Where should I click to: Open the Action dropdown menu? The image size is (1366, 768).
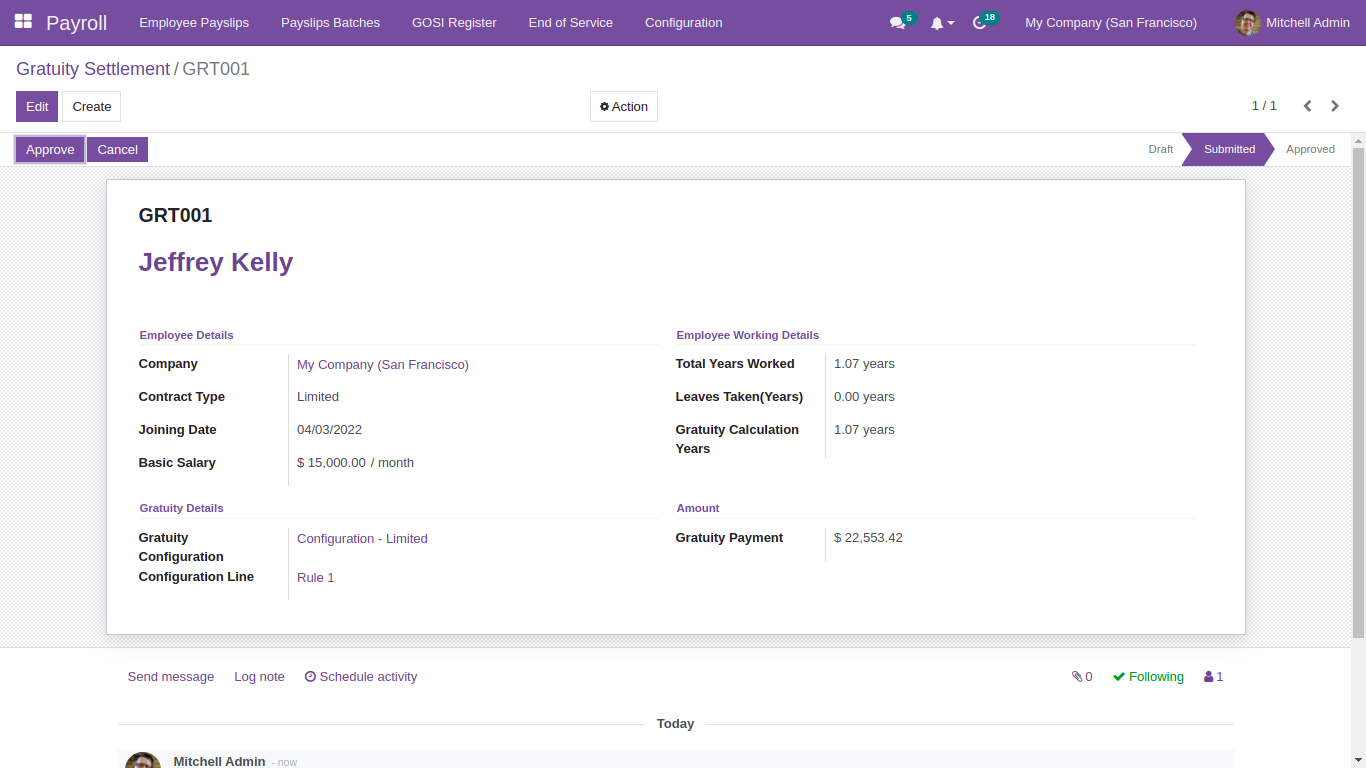pos(623,106)
